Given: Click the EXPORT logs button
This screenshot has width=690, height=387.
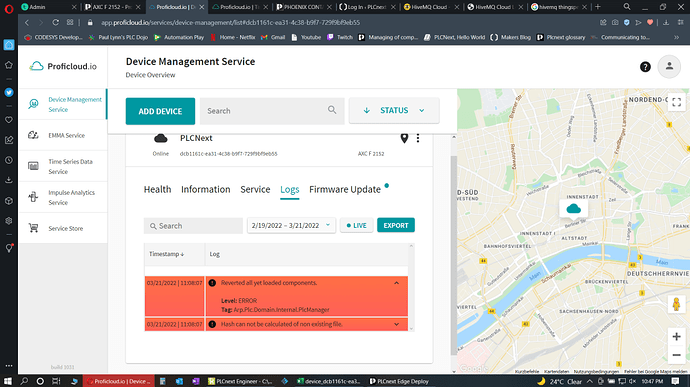Looking at the screenshot, I should (x=396, y=225).
